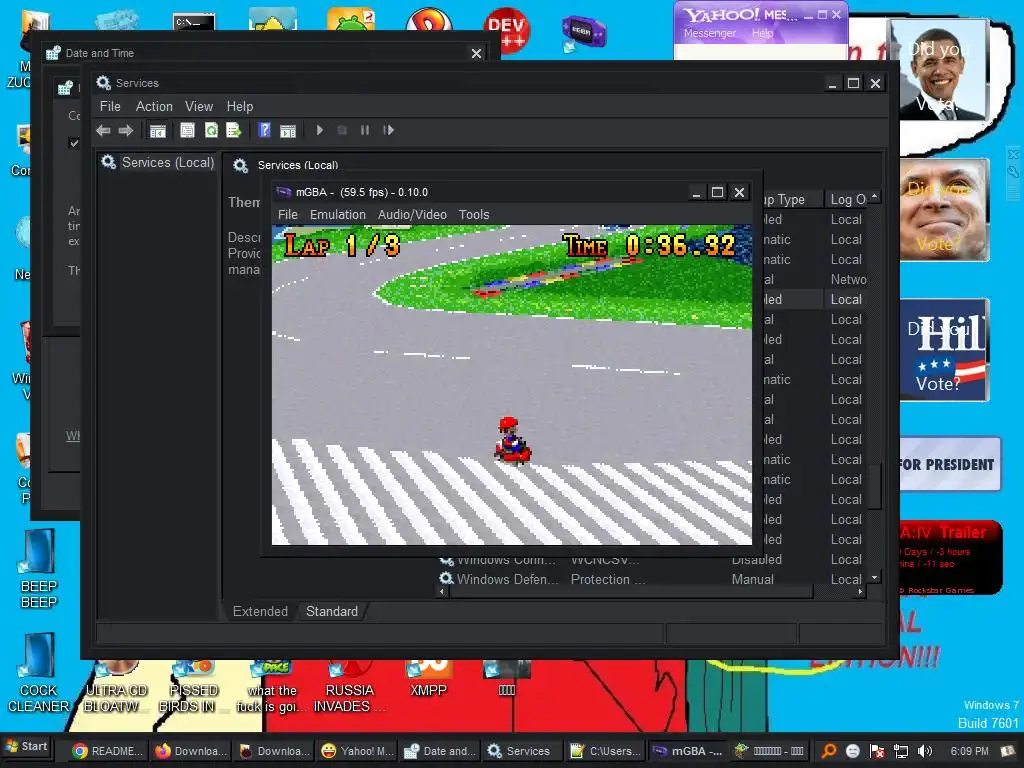Switch to the Standard tab

[x=332, y=611]
